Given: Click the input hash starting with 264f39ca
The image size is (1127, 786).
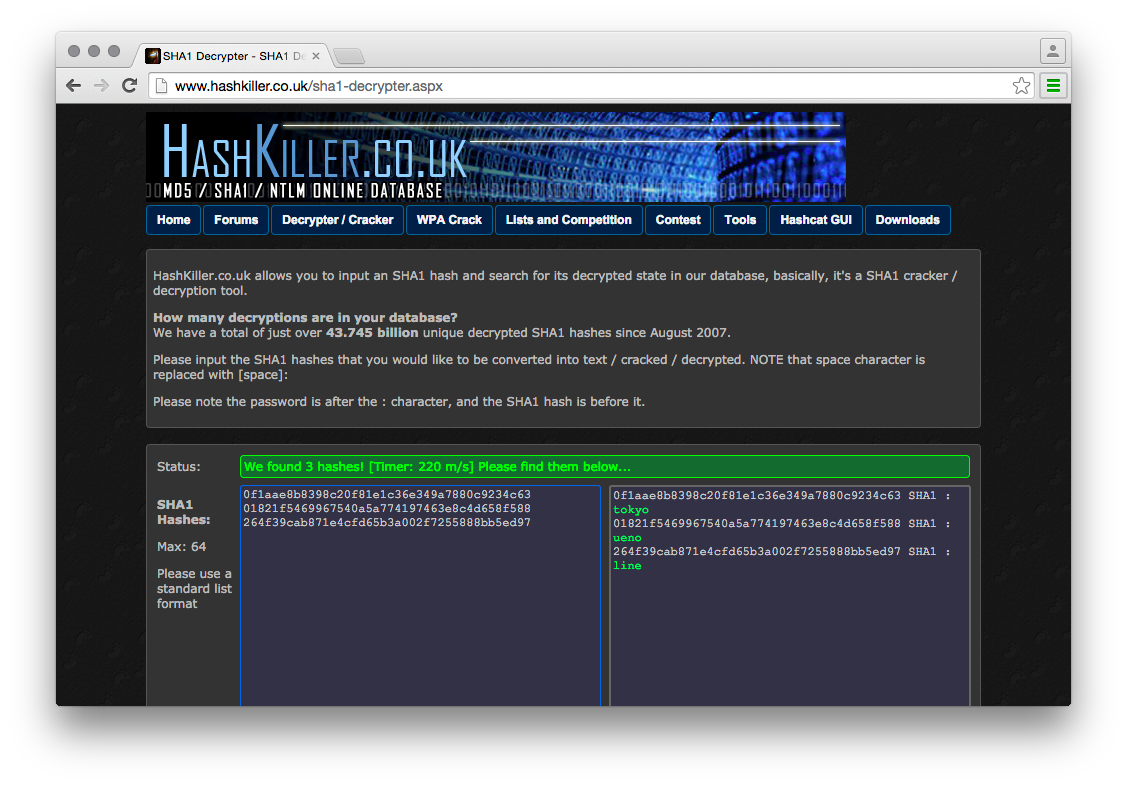Looking at the screenshot, I should 387,522.
